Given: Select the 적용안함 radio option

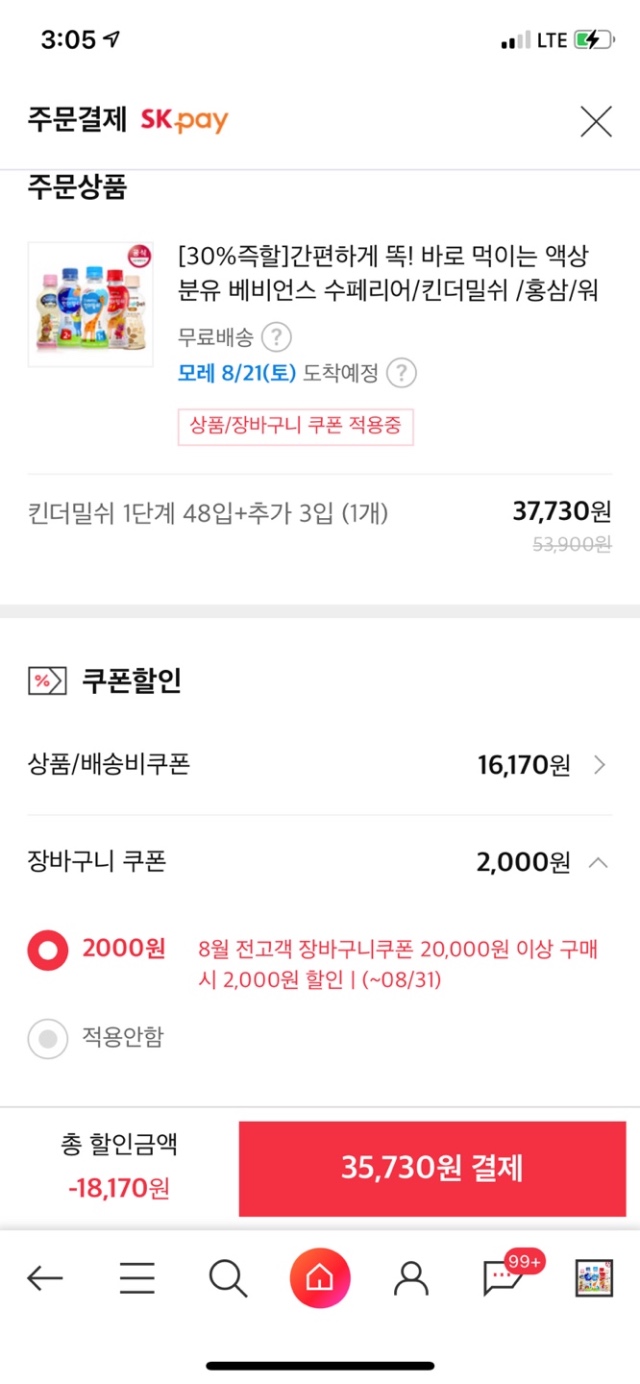Looking at the screenshot, I should [x=48, y=1039].
